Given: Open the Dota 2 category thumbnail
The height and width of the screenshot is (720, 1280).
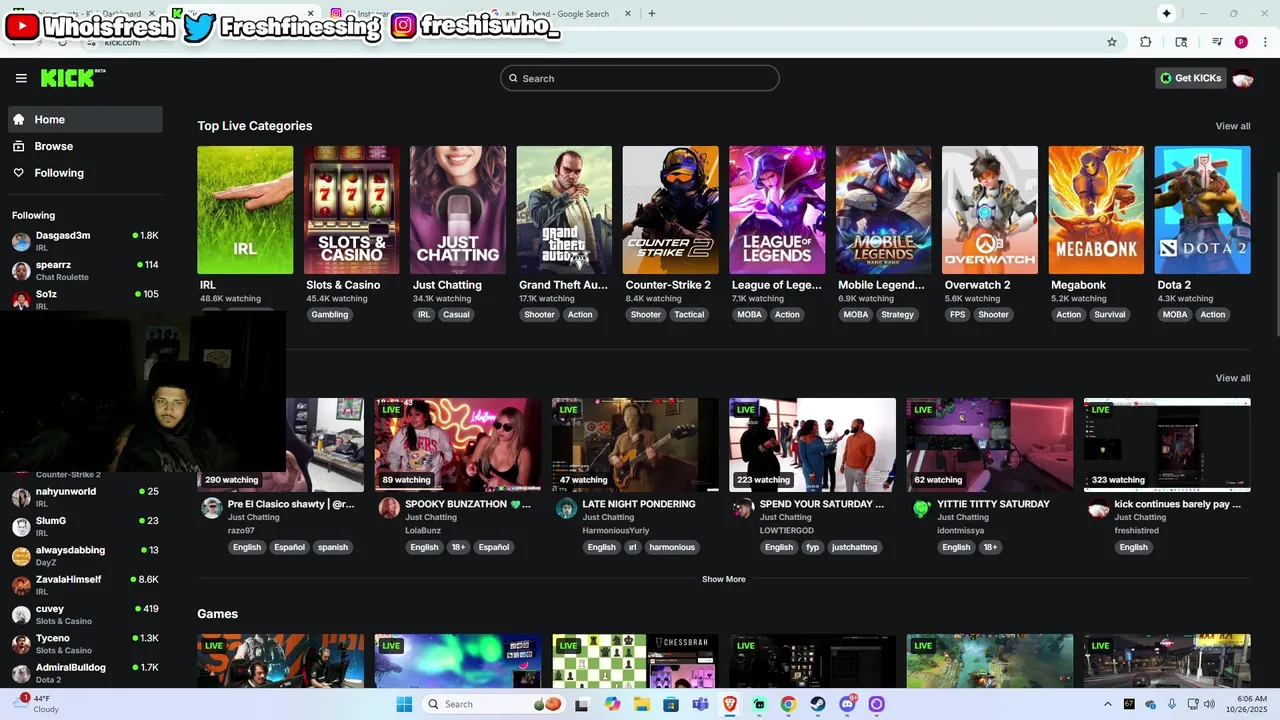Looking at the screenshot, I should [1202, 210].
